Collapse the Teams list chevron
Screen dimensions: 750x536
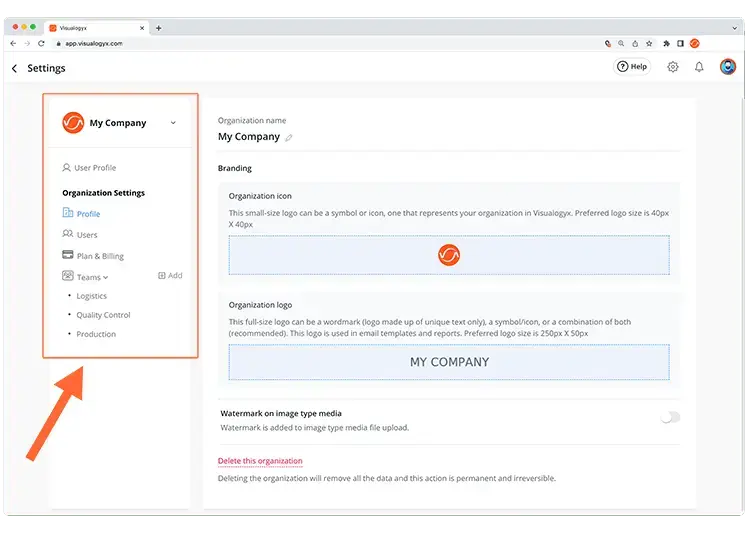point(106,277)
